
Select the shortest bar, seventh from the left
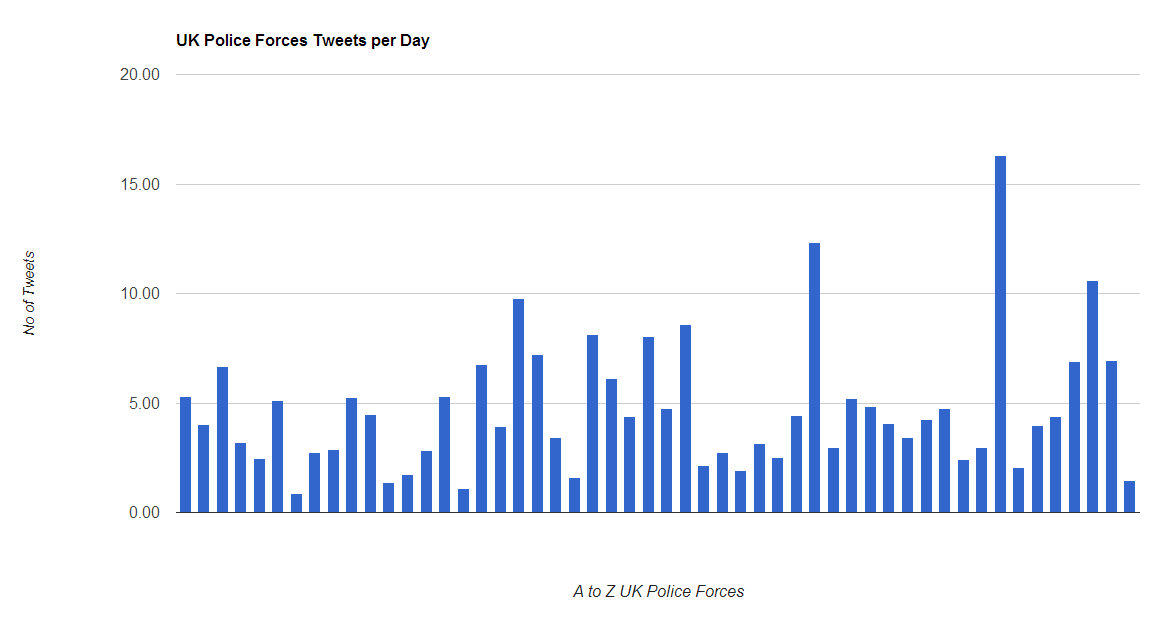pos(296,503)
